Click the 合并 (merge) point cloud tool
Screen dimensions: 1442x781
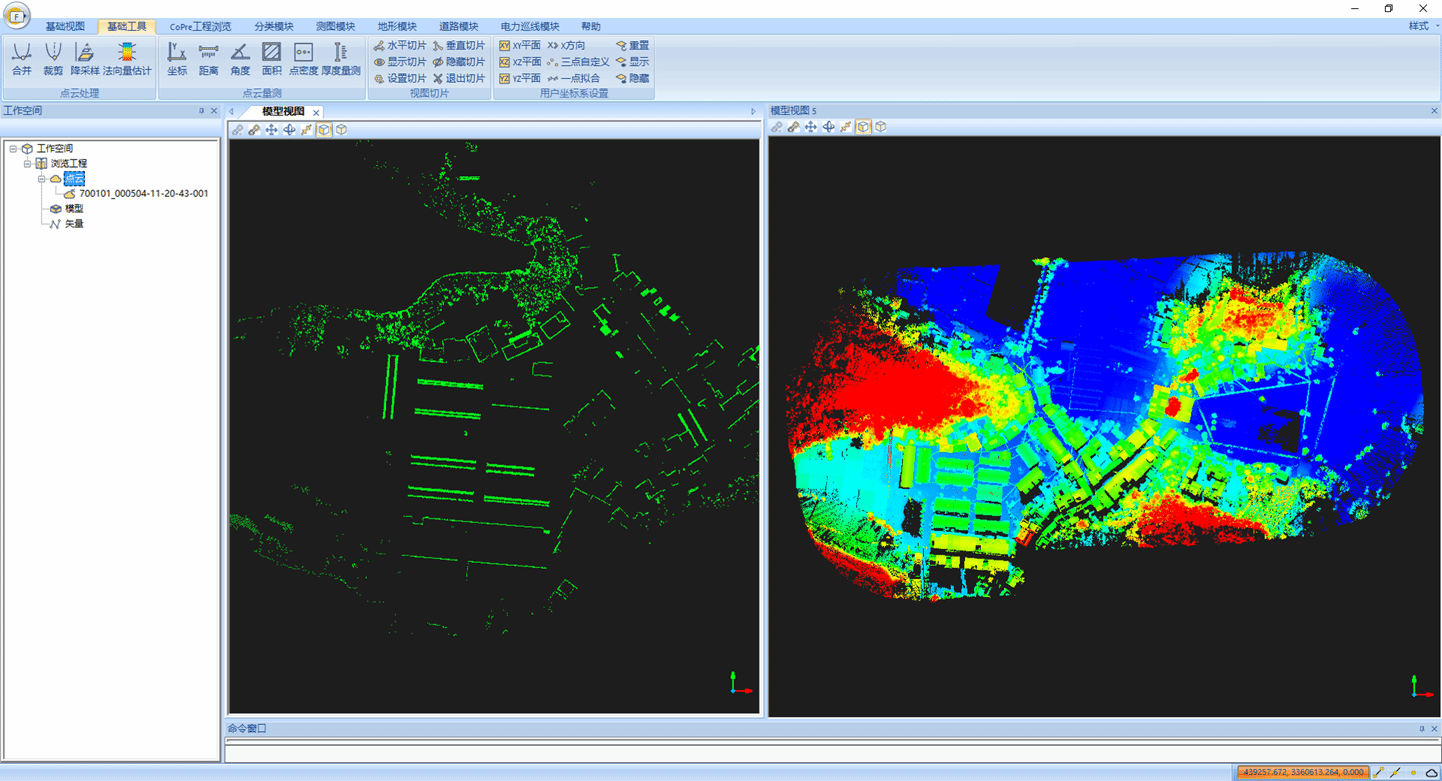(21, 59)
